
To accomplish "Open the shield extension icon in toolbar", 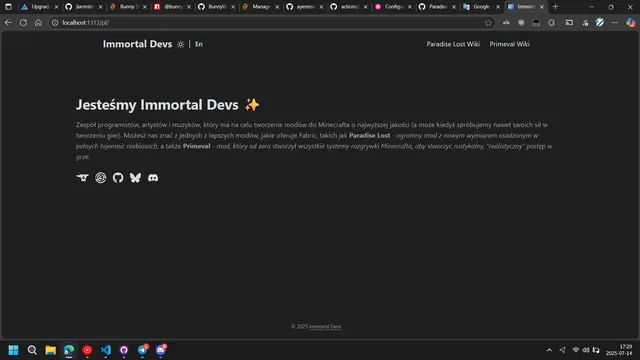I will (x=521, y=23).
